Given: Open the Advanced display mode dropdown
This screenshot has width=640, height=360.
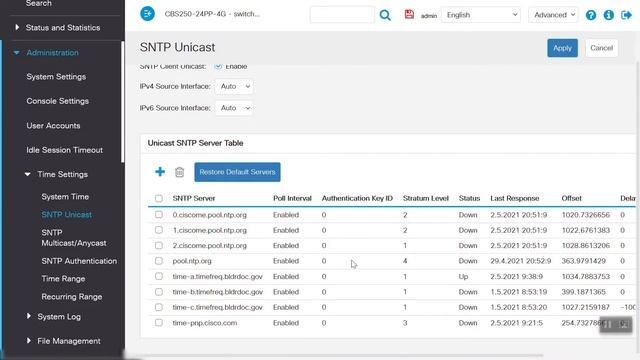Looking at the screenshot, I should coord(553,15).
